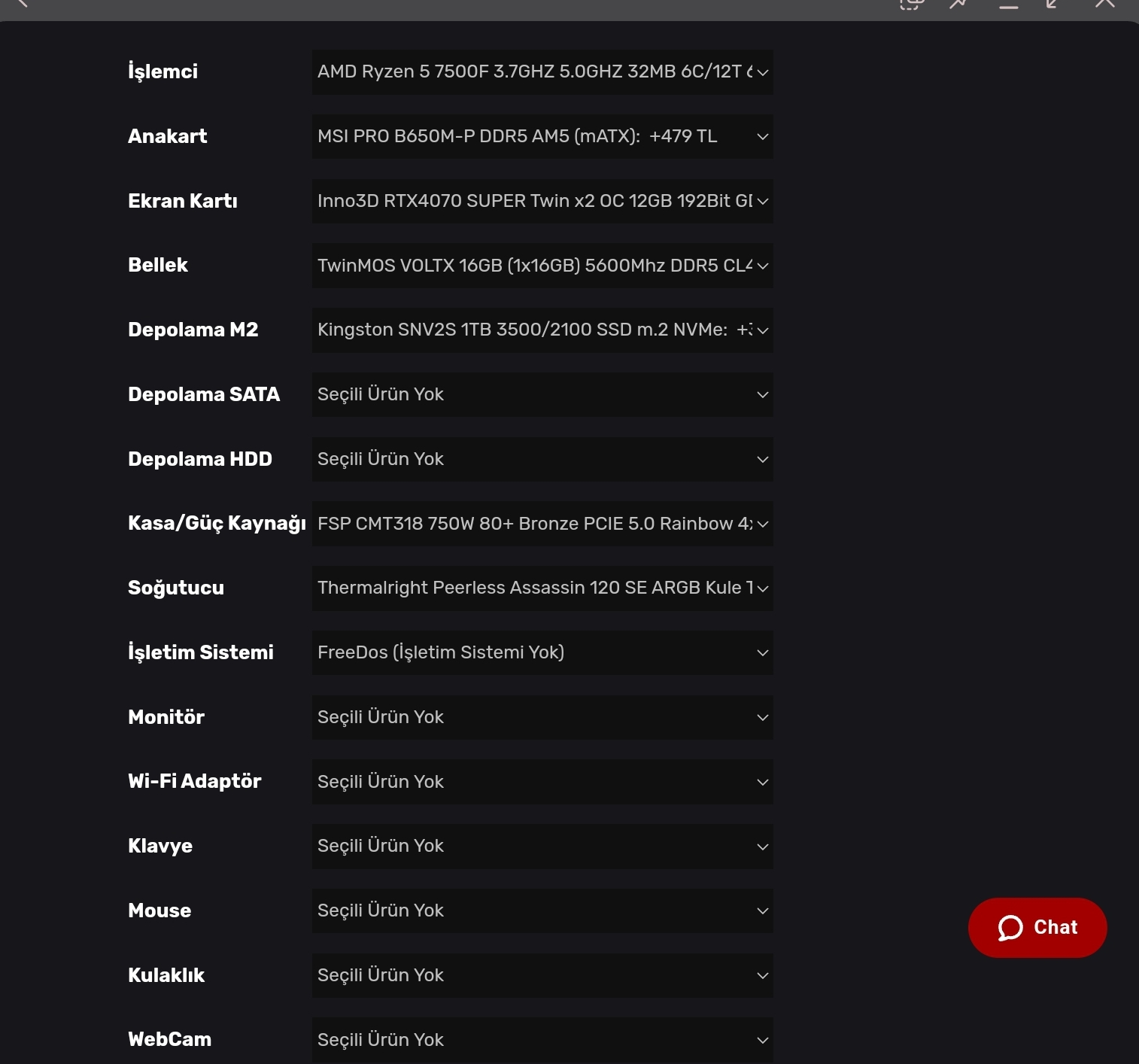The width and height of the screenshot is (1139, 1064).
Task: Expand the Mouse selection dropdown
Action: [x=542, y=910]
